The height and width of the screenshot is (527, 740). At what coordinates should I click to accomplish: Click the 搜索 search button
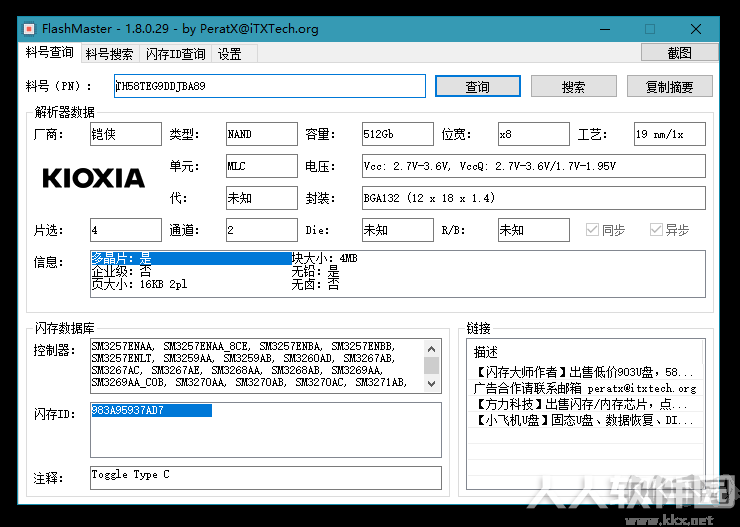[573, 86]
